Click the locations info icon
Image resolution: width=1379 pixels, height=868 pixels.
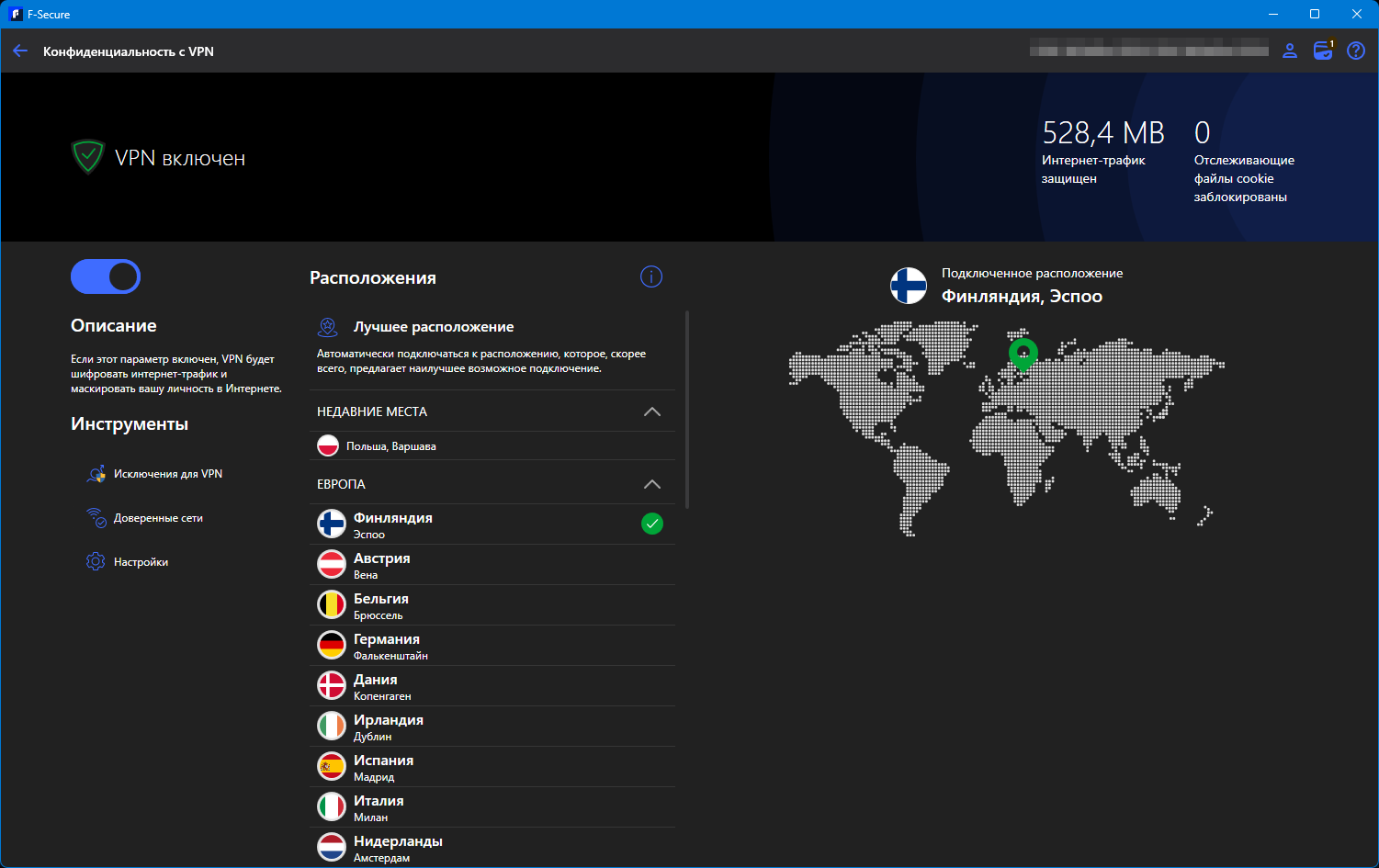651,276
